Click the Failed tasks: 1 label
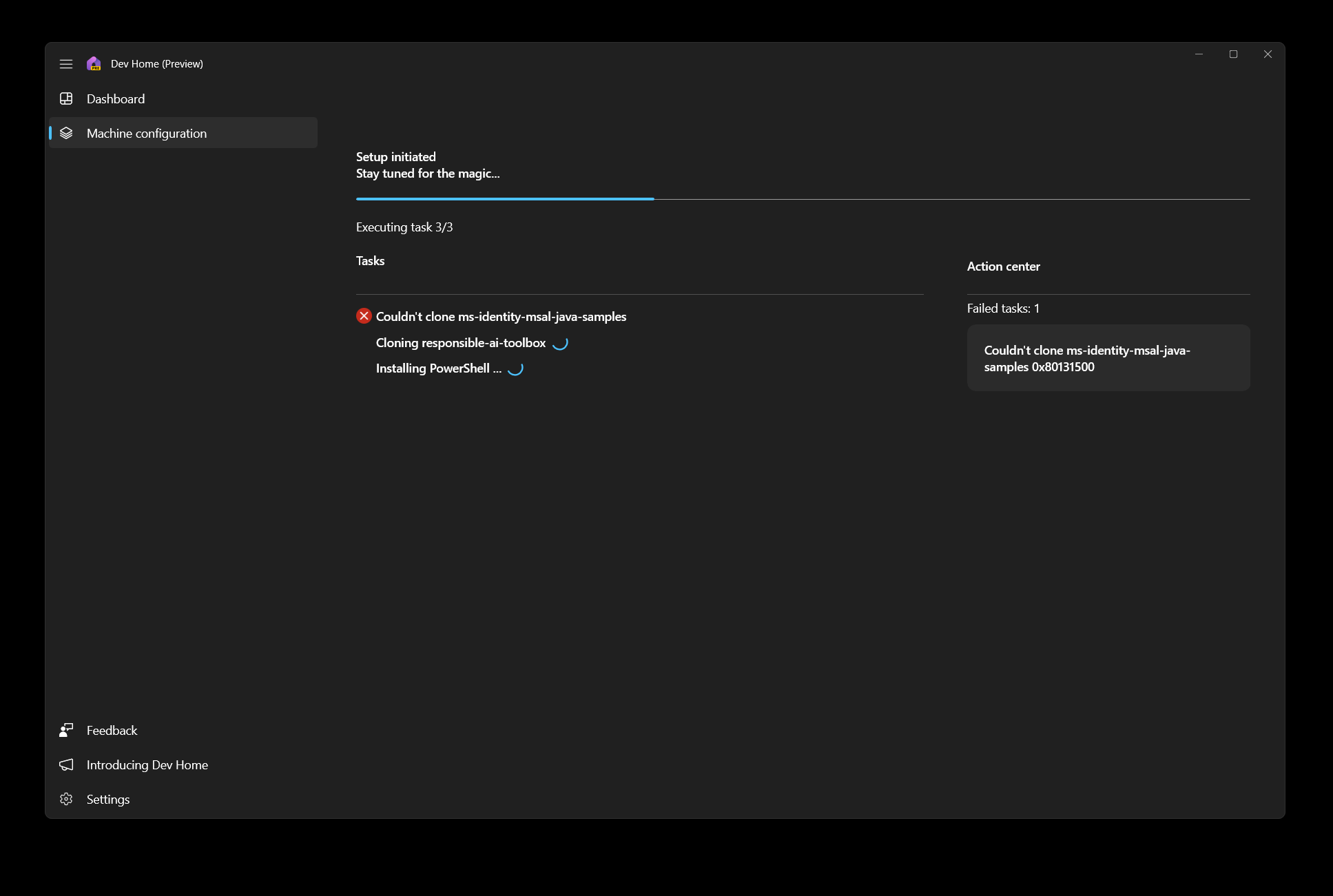 [1003, 308]
